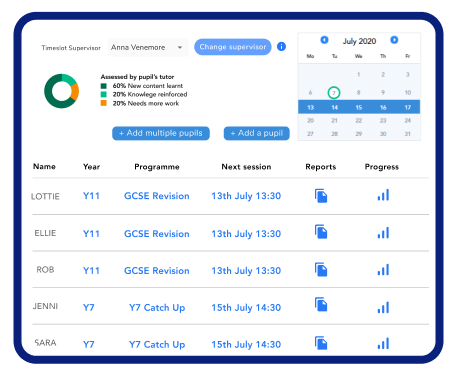Select pupil name SARA
The height and width of the screenshot is (374, 456).
click(45, 343)
